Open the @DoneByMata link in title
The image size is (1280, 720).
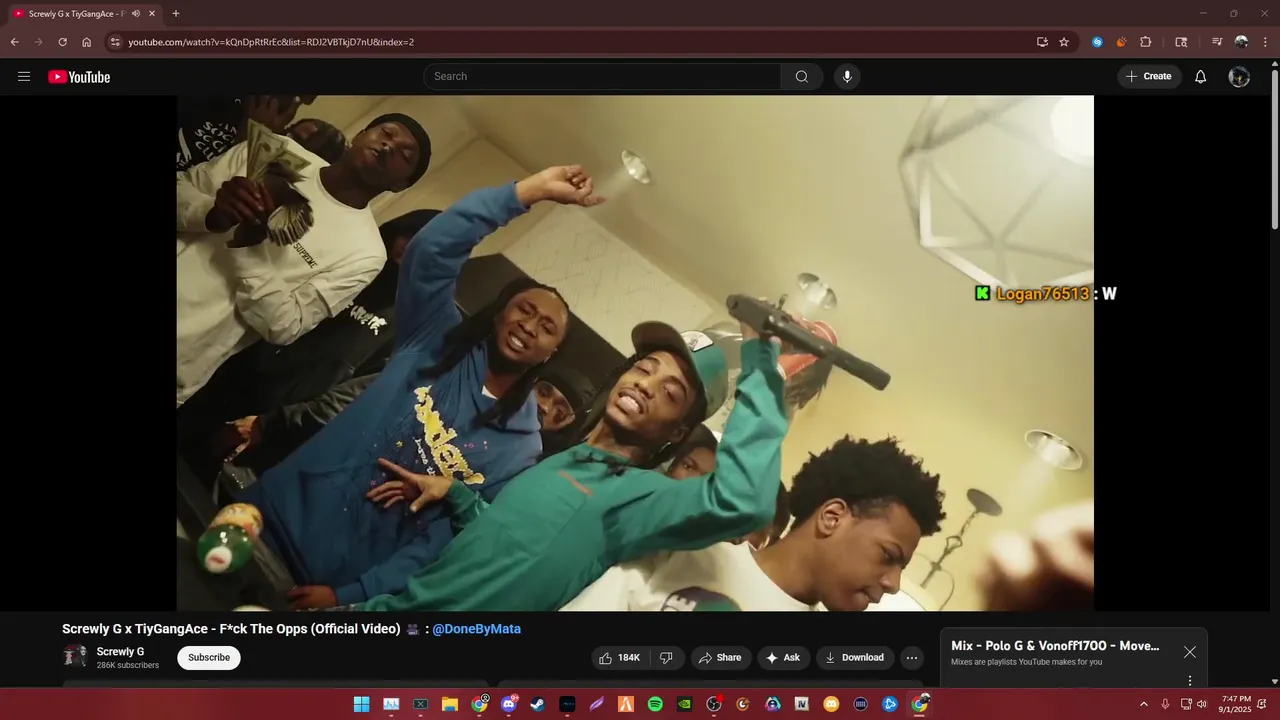coord(476,629)
